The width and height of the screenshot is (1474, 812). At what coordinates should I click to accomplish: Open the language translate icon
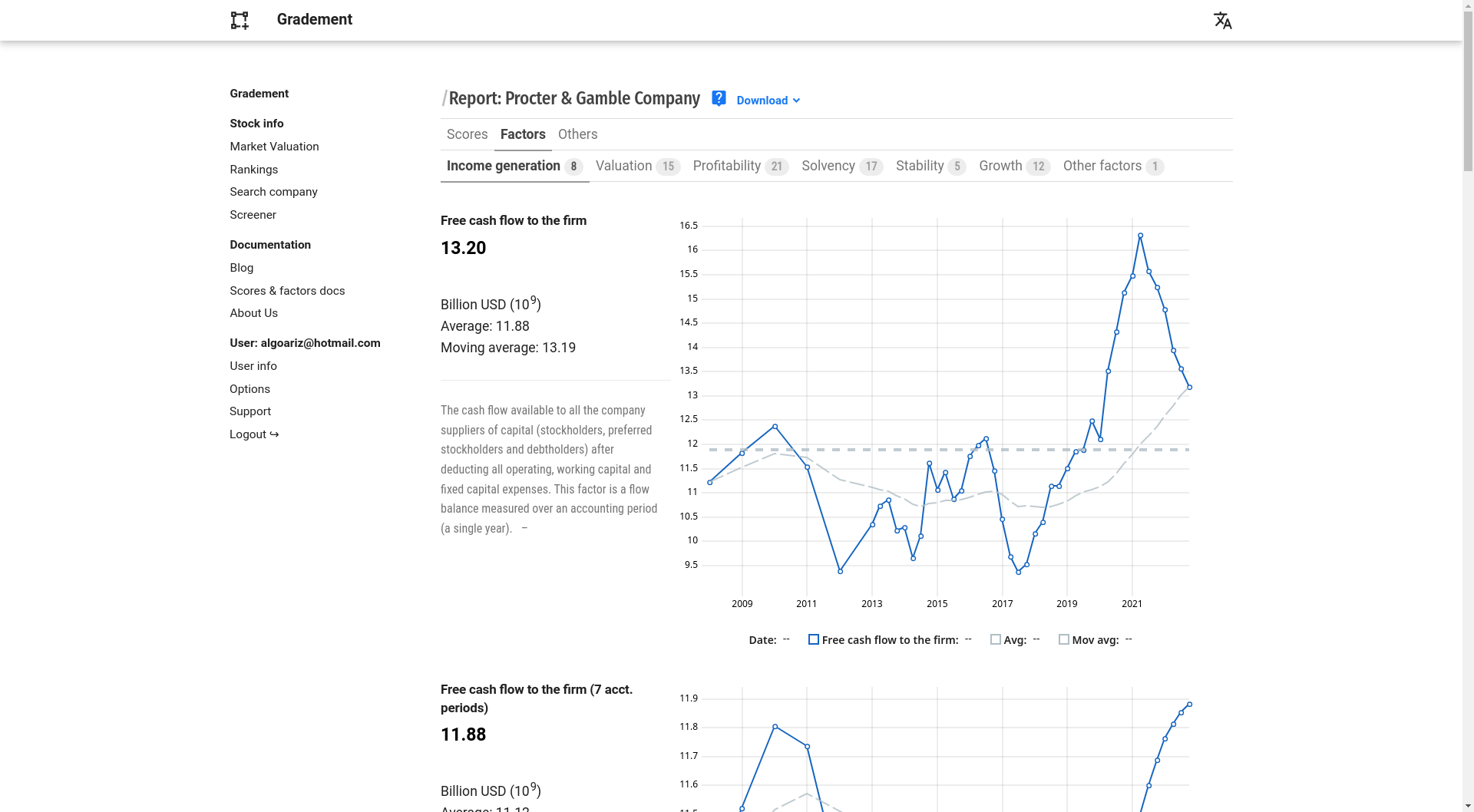[x=1223, y=21]
